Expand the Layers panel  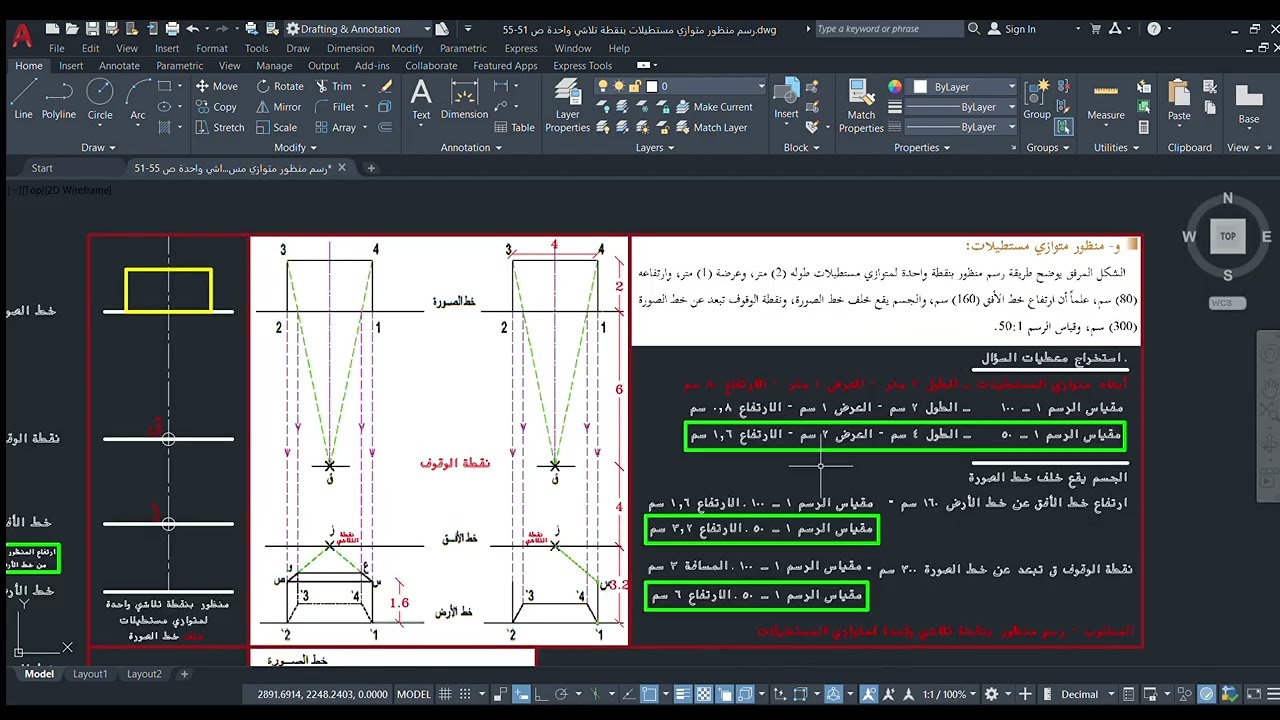point(655,147)
